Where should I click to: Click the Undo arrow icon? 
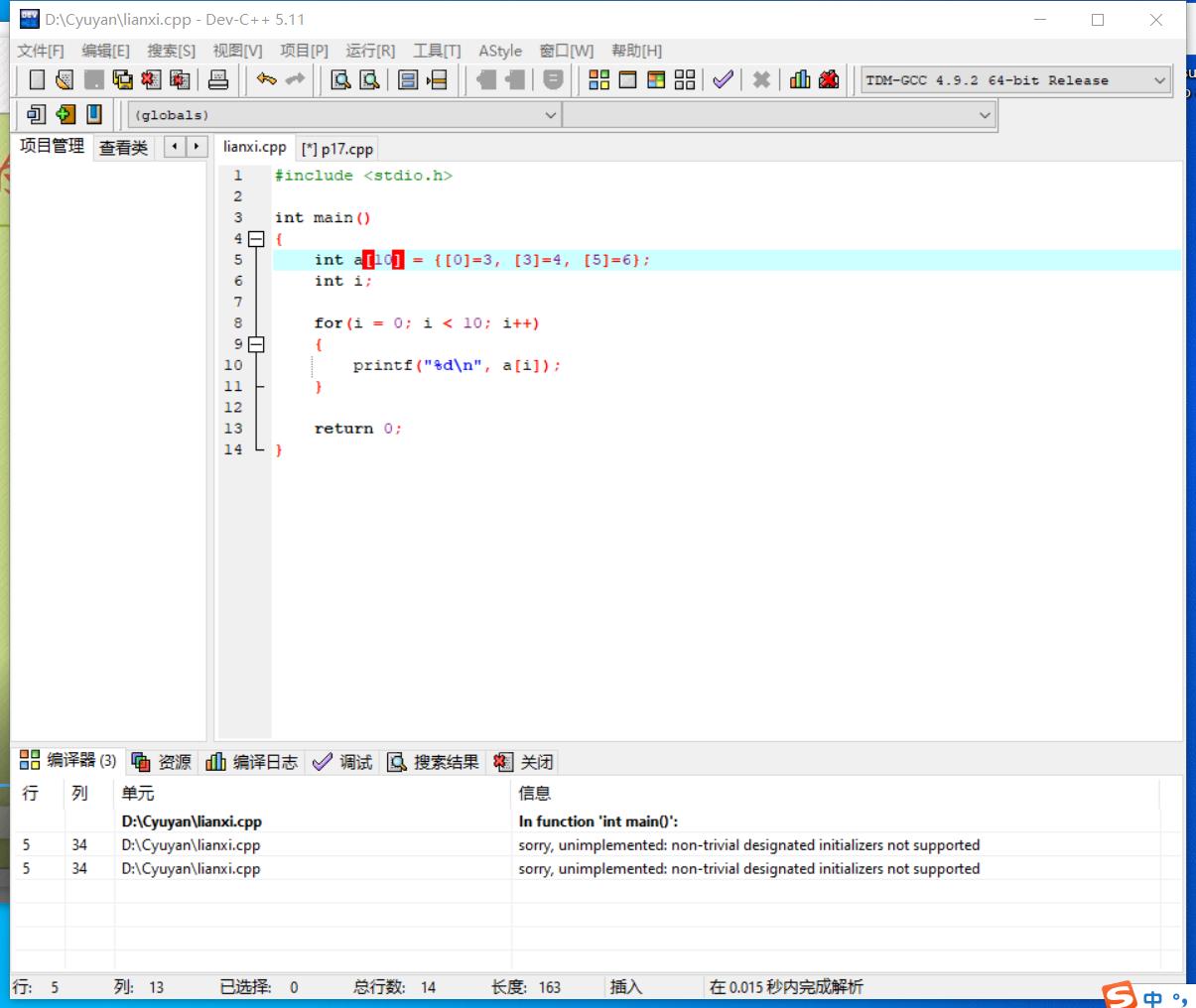(266, 79)
